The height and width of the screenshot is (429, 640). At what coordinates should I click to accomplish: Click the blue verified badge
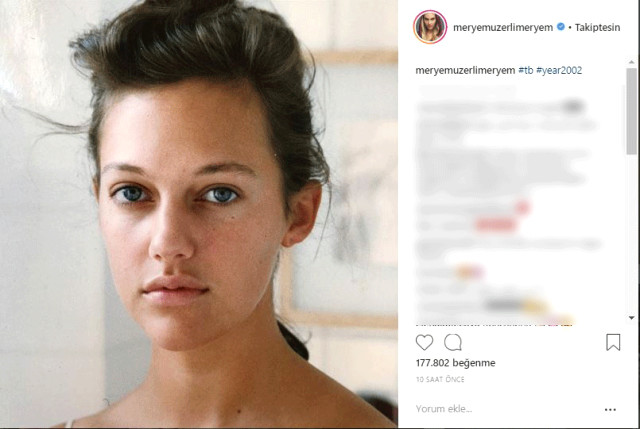click(561, 27)
